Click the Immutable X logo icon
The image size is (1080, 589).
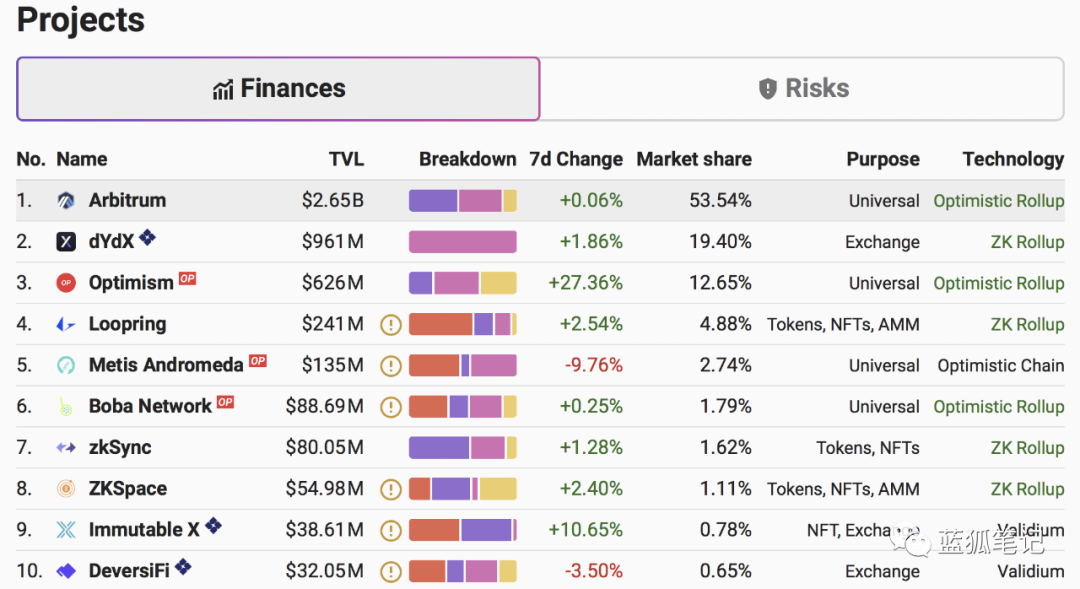coord(66,530)
